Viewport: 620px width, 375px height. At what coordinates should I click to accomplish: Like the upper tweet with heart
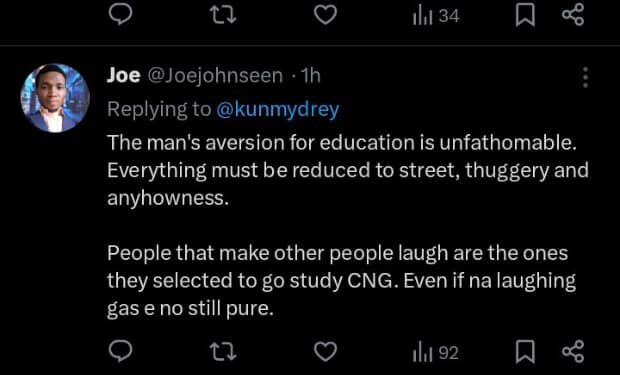coord(325,15)
